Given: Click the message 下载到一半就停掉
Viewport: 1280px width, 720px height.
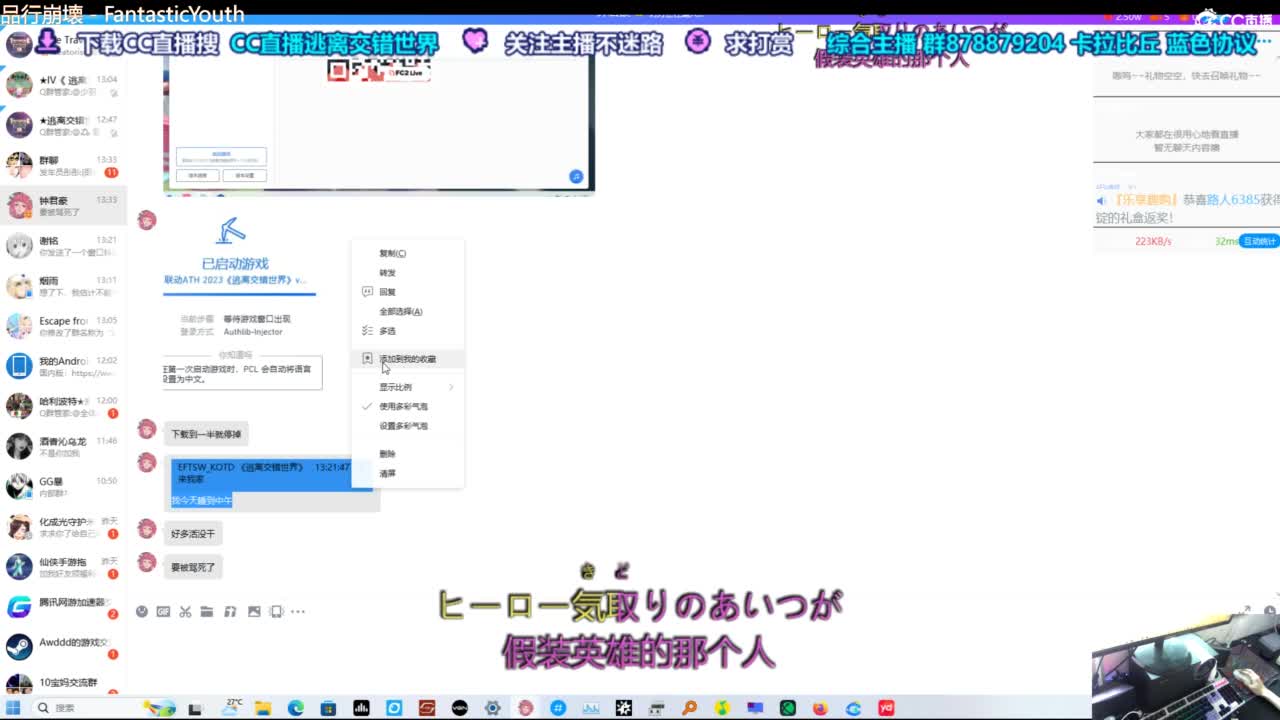Looking at the screenshot, I should coord(205,435).
